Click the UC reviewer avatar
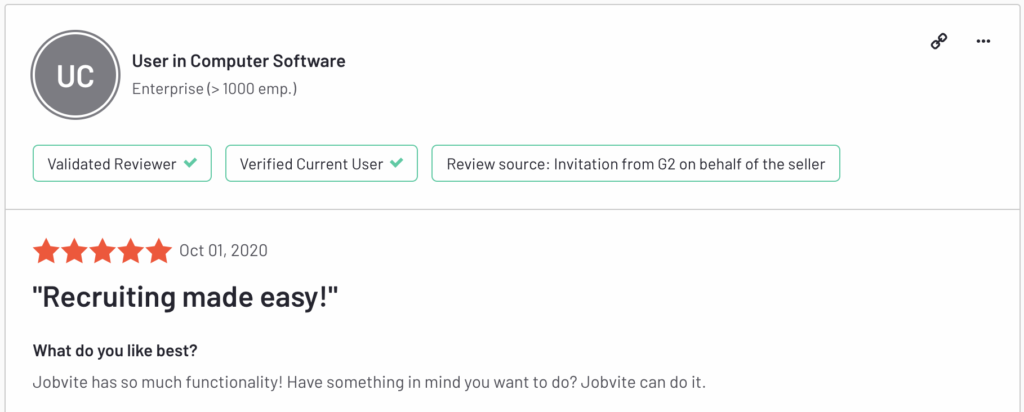 pyautogui.click(x=76, y=75)
